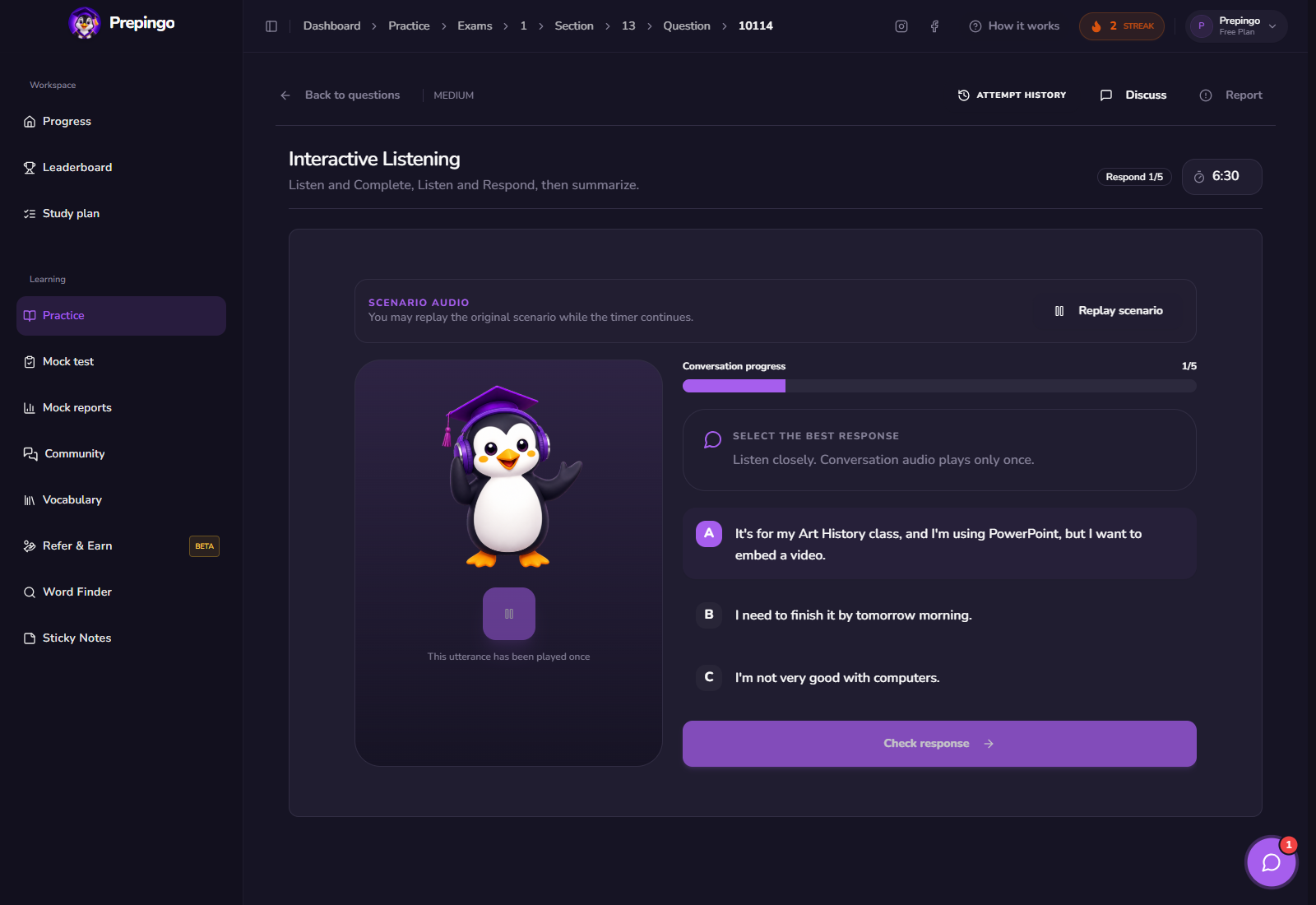The image size is (1316, 905).
Task: Select answer option B
Action: 939,615
